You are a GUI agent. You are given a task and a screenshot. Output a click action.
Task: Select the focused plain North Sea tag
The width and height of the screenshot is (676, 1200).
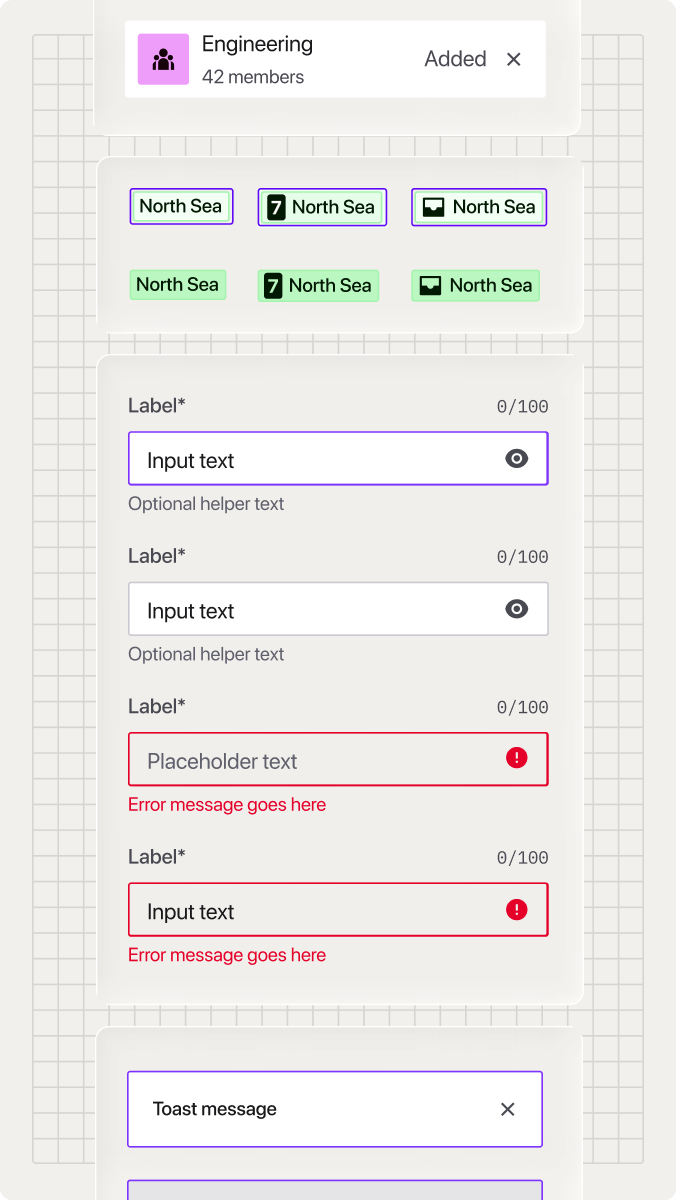point(181,207)
